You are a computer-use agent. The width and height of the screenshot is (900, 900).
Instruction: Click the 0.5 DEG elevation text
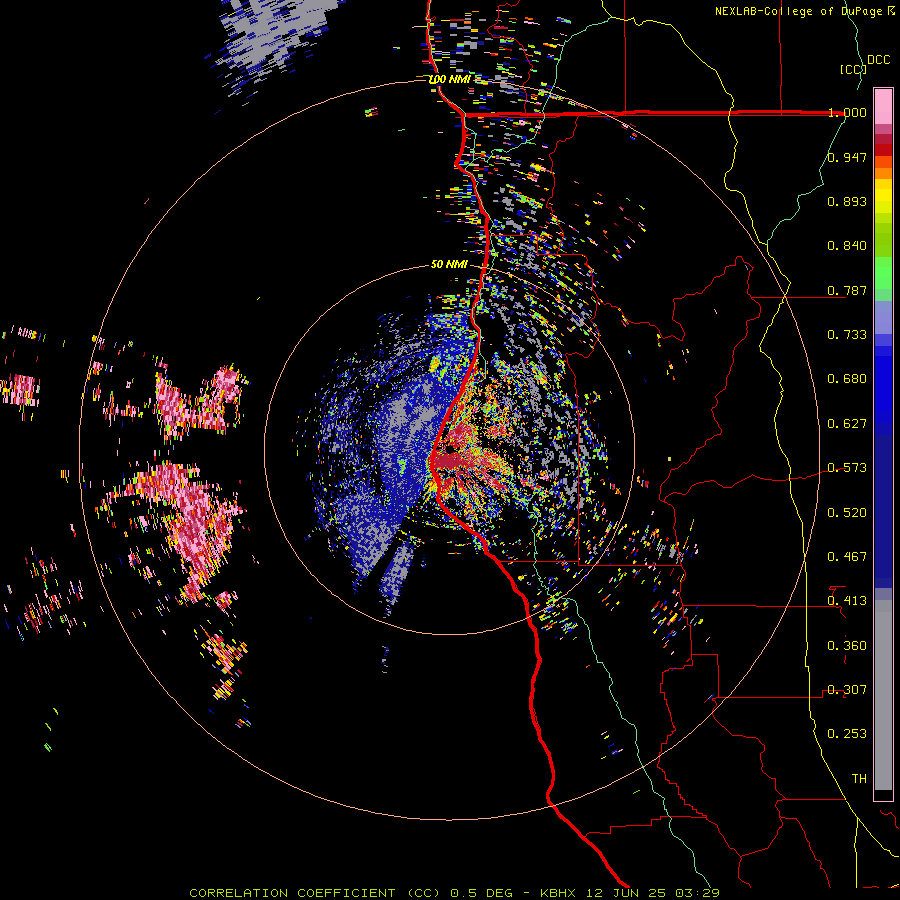pyautogui.click(x=480, y=893)
